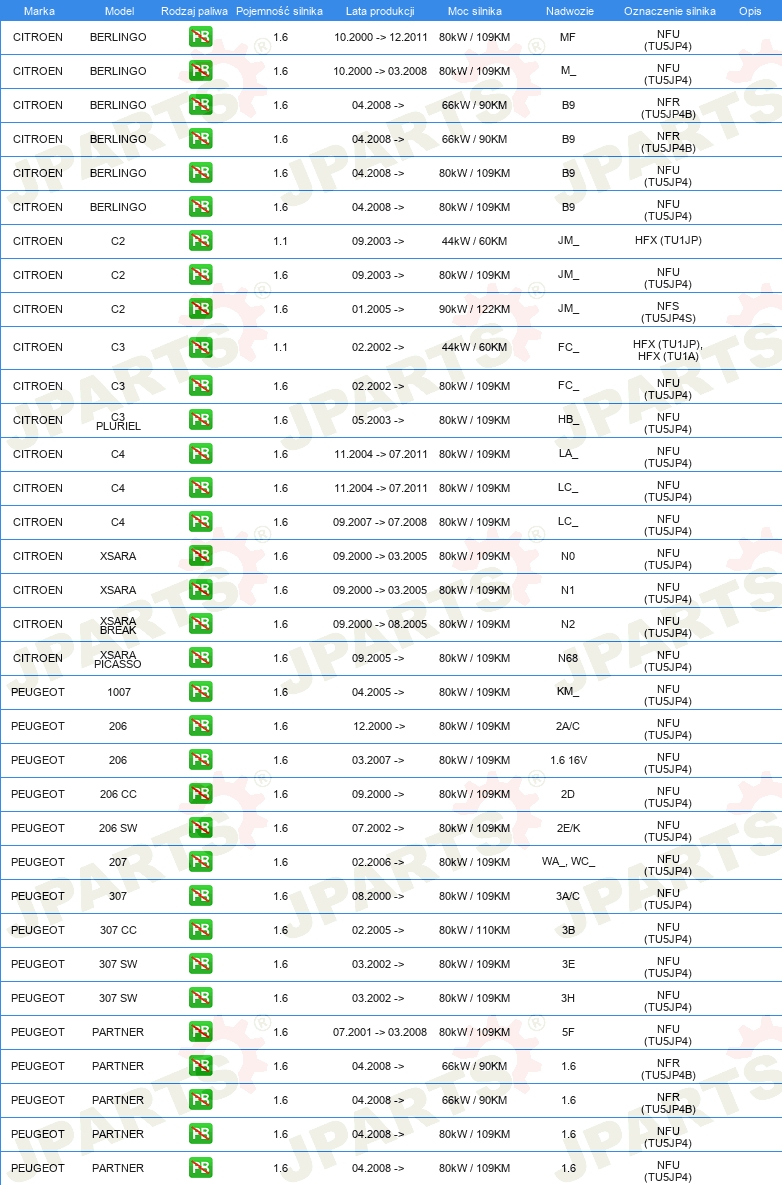
Task: Click the fuel icon in the Peugeot 206 CC row
Action: click(200, 794)
